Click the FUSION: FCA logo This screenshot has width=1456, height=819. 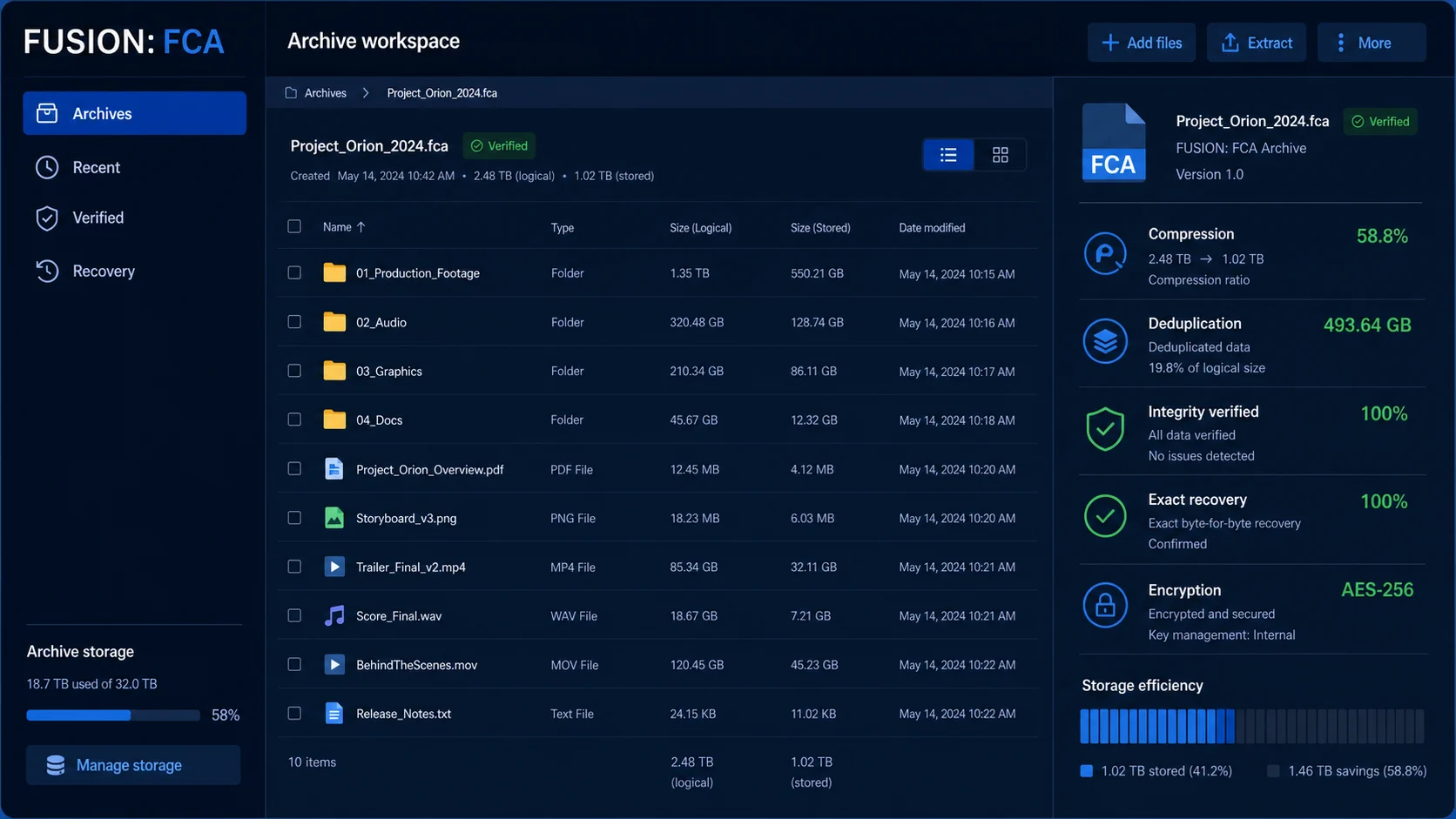124,41
